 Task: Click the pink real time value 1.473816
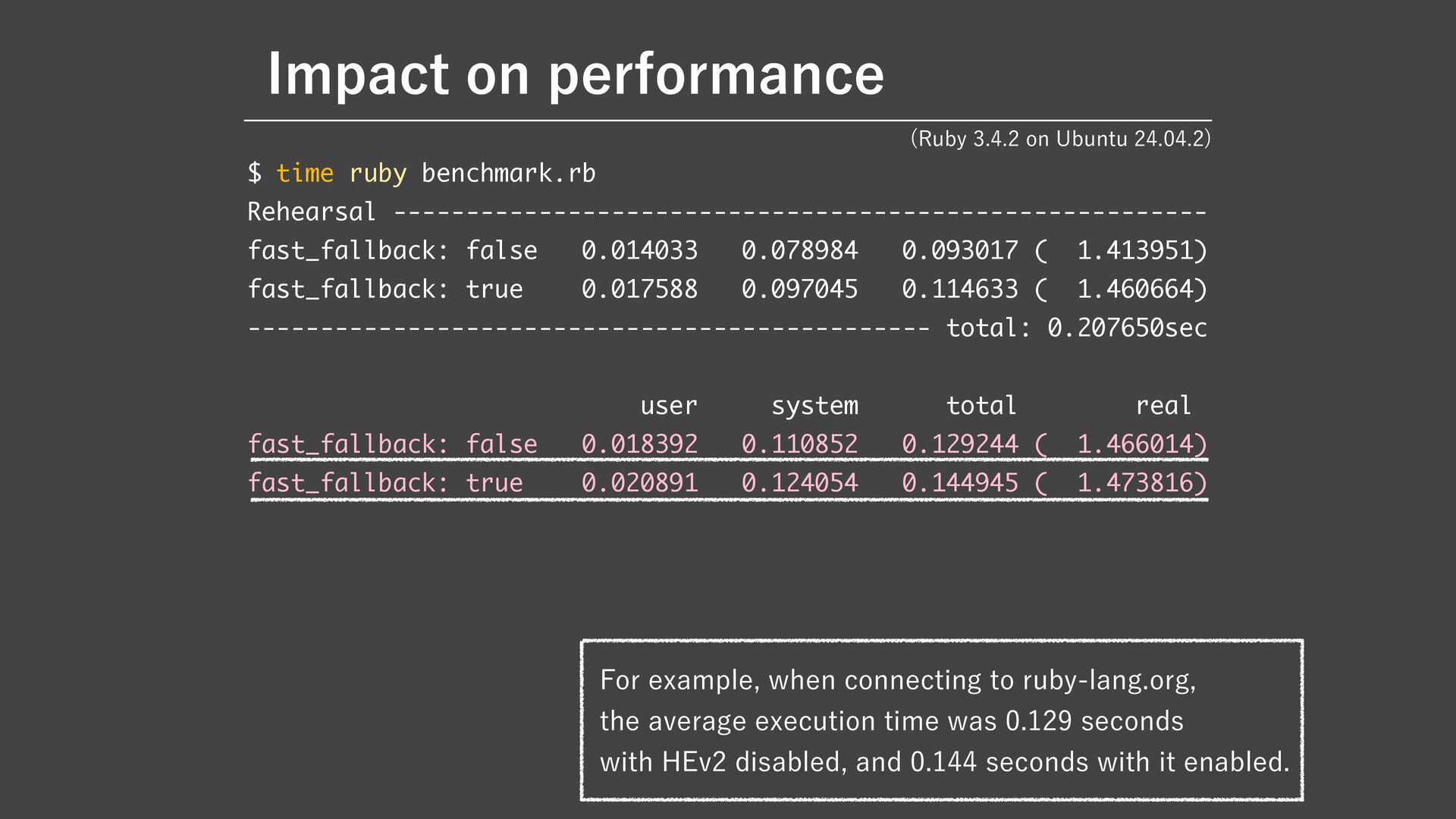[x=1142, y=482]
